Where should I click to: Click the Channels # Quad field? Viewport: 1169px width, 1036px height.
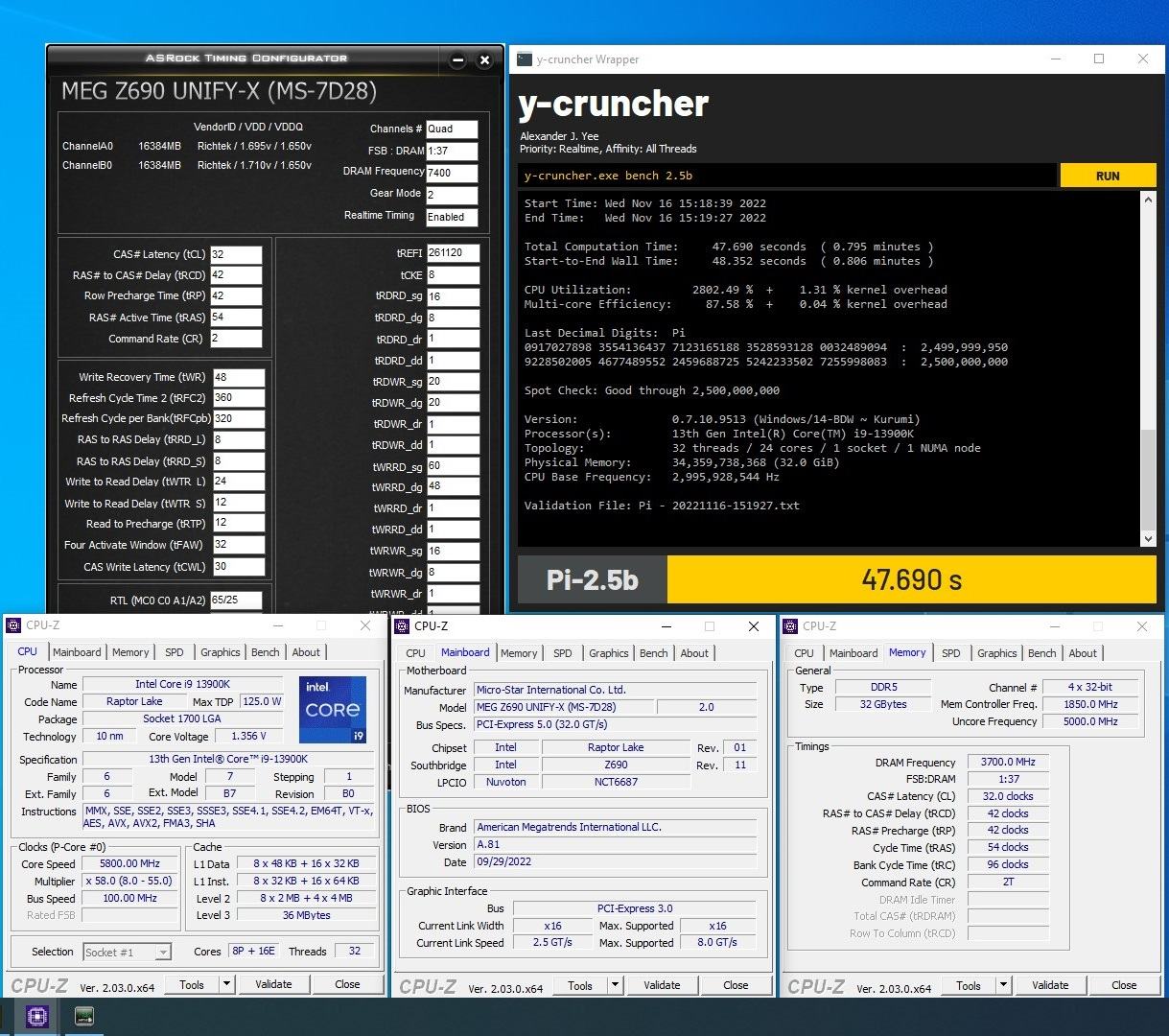[452, 129]
